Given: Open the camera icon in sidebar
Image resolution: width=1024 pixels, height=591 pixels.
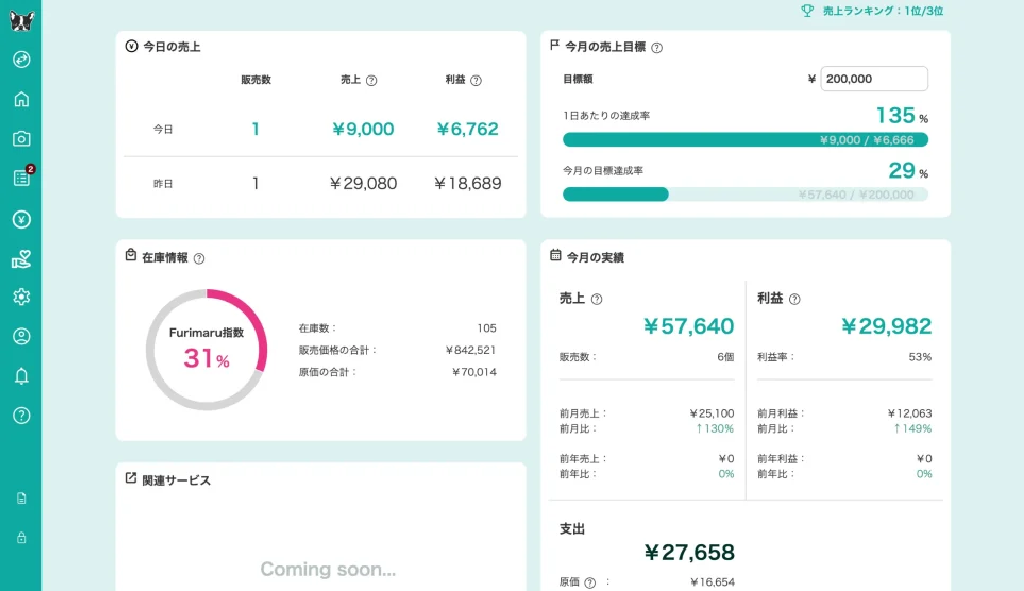Looking at the screenshot, I should [x=21, y=139].
